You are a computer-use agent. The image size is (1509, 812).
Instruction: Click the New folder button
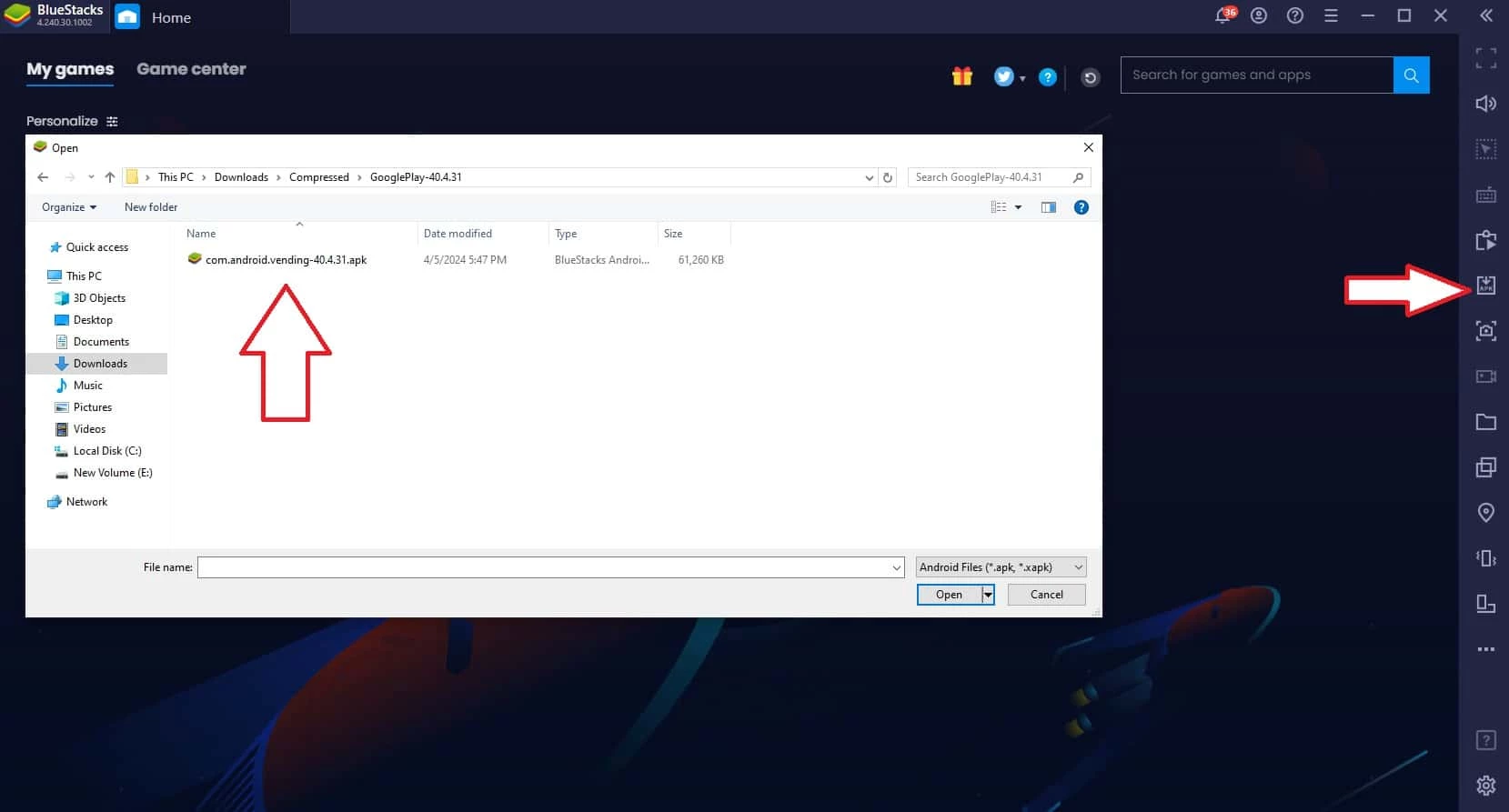coord(151,207)
